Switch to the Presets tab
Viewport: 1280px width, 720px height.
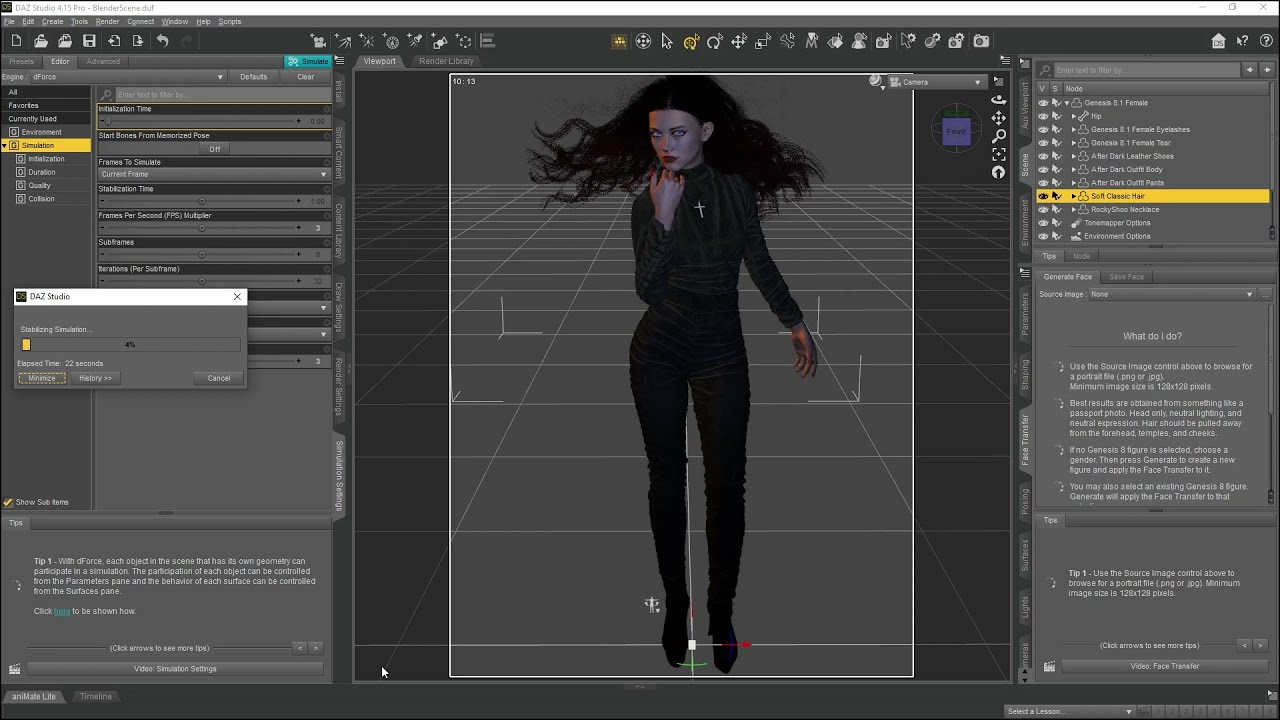(21, 61)
